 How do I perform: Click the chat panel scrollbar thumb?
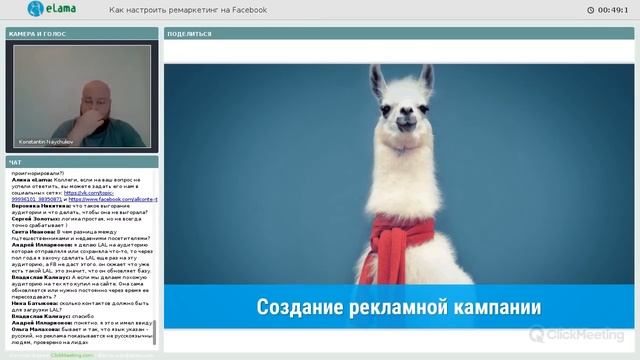[x=155, y=332]
